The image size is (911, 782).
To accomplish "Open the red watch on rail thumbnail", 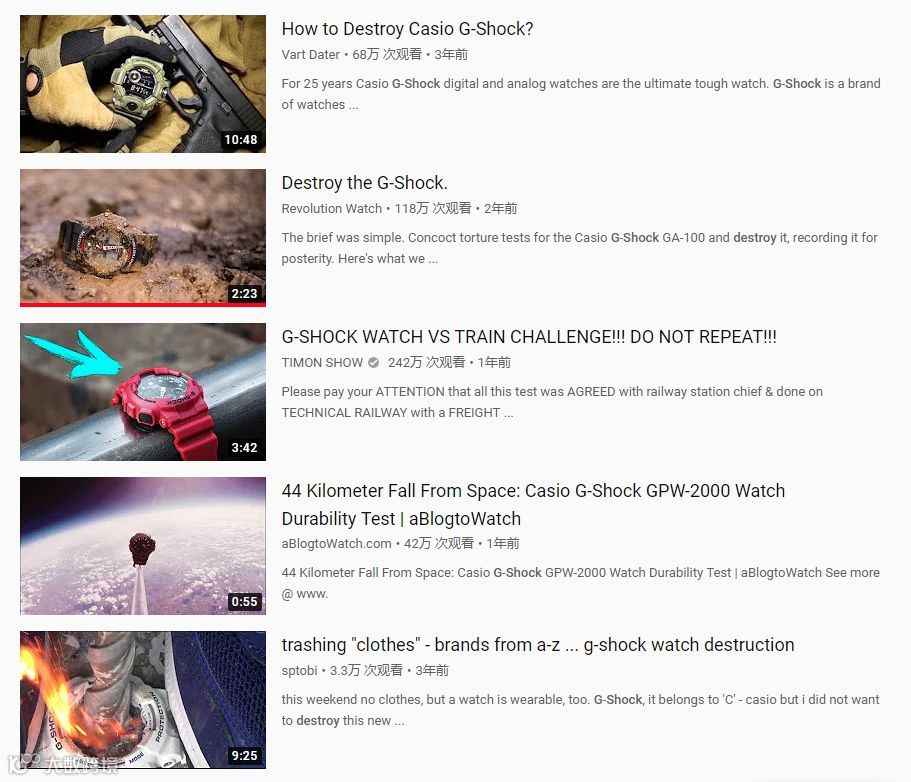I will point(143,392).
